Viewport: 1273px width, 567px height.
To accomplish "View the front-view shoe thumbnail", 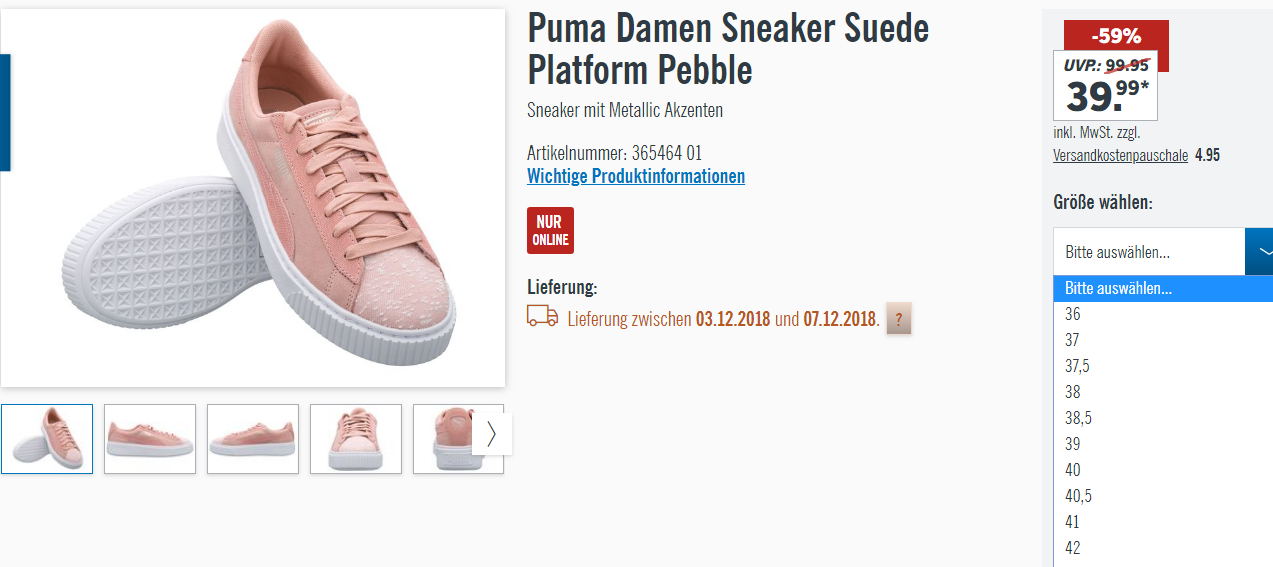I will tap(356, 439).
